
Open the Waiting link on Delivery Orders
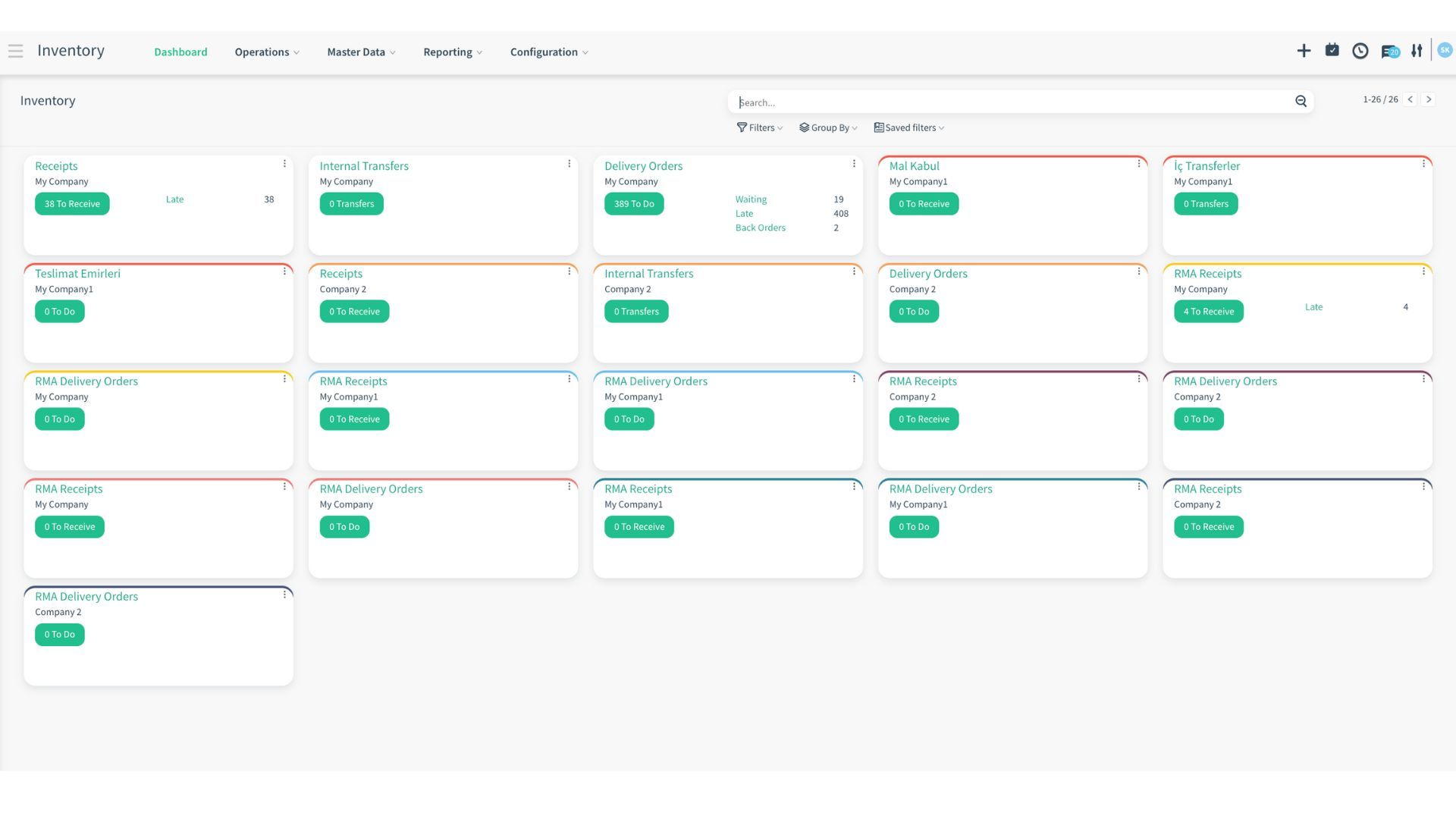point(751,199)
